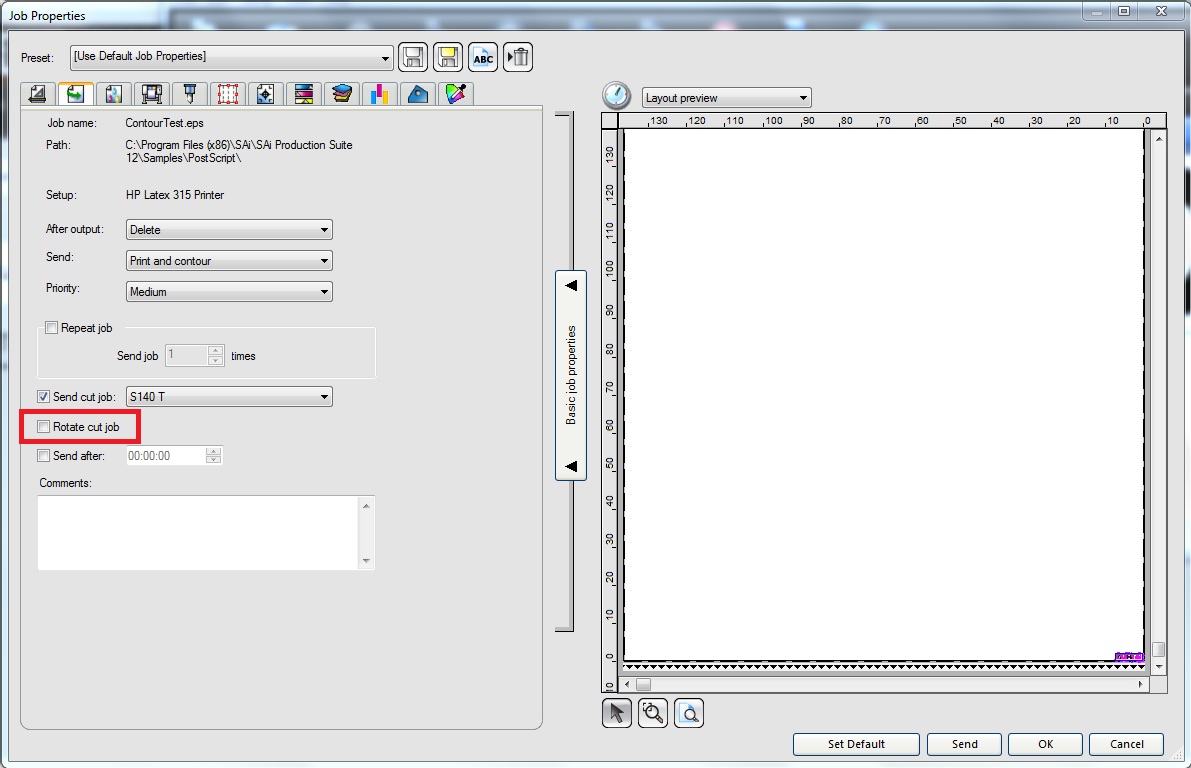Click the preview scroll up arrow
Image resolution: width=1191 pixels, height=768 pixels.
1158,139
